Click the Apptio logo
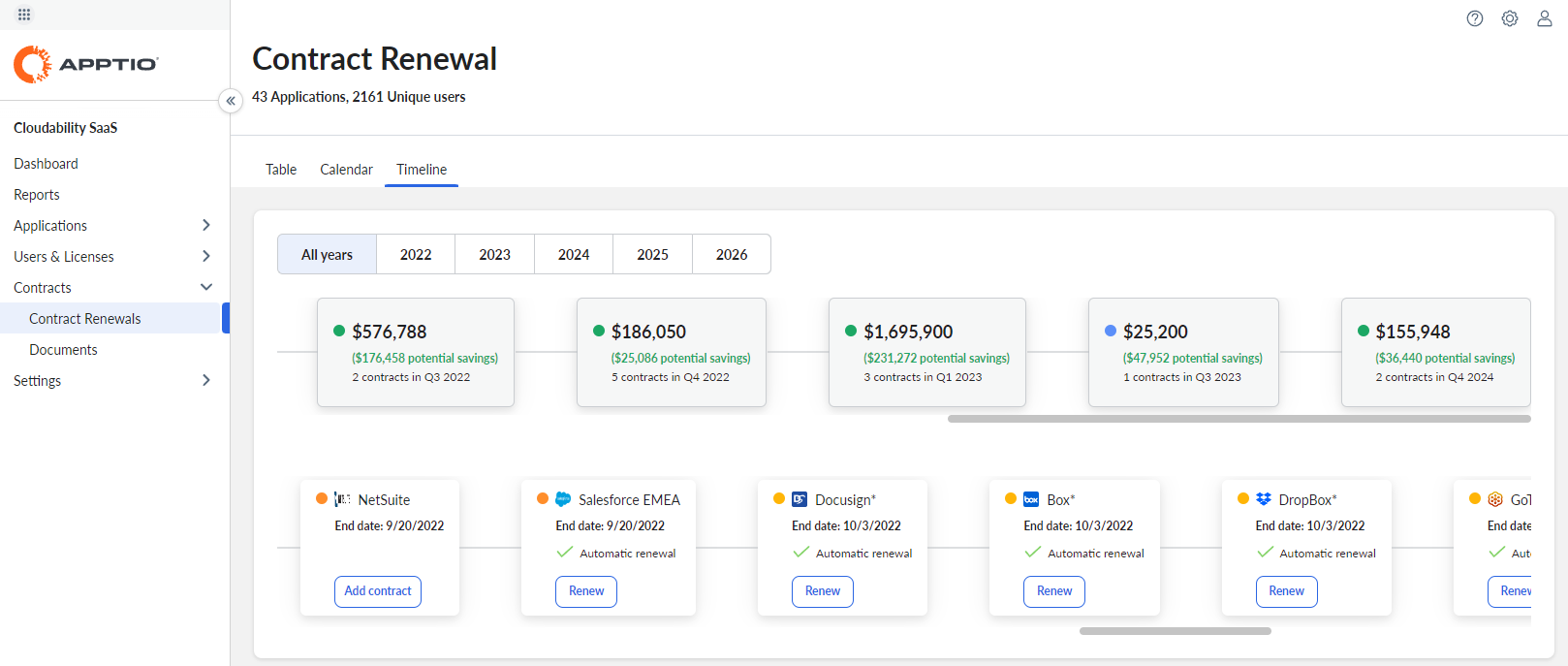The width and height of the screenshot is (1568, 666). click(x=85, y=64)
